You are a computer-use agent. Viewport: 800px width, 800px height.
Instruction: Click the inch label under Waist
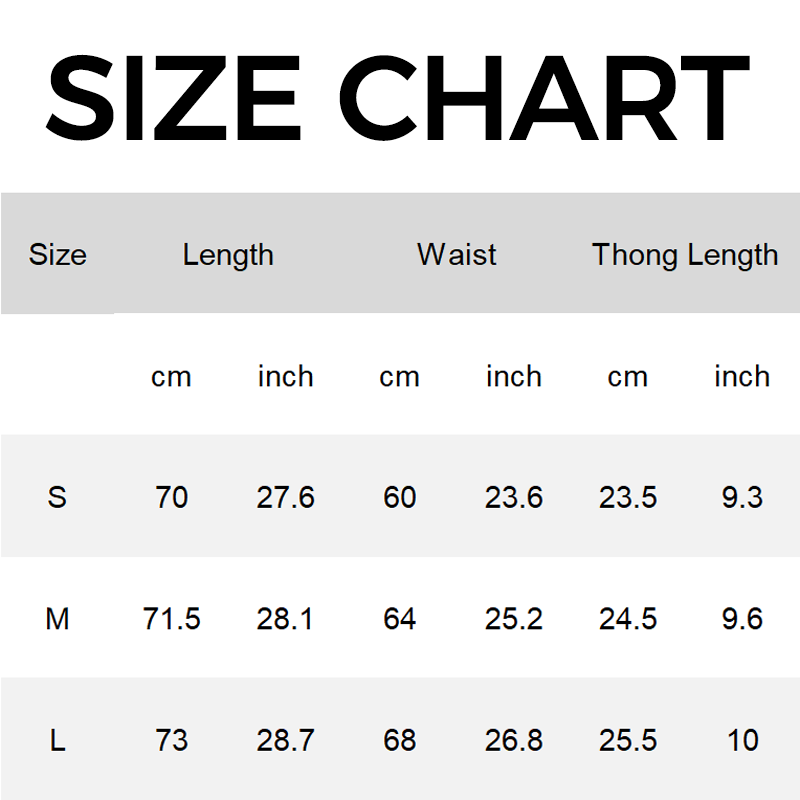point(514,377)
